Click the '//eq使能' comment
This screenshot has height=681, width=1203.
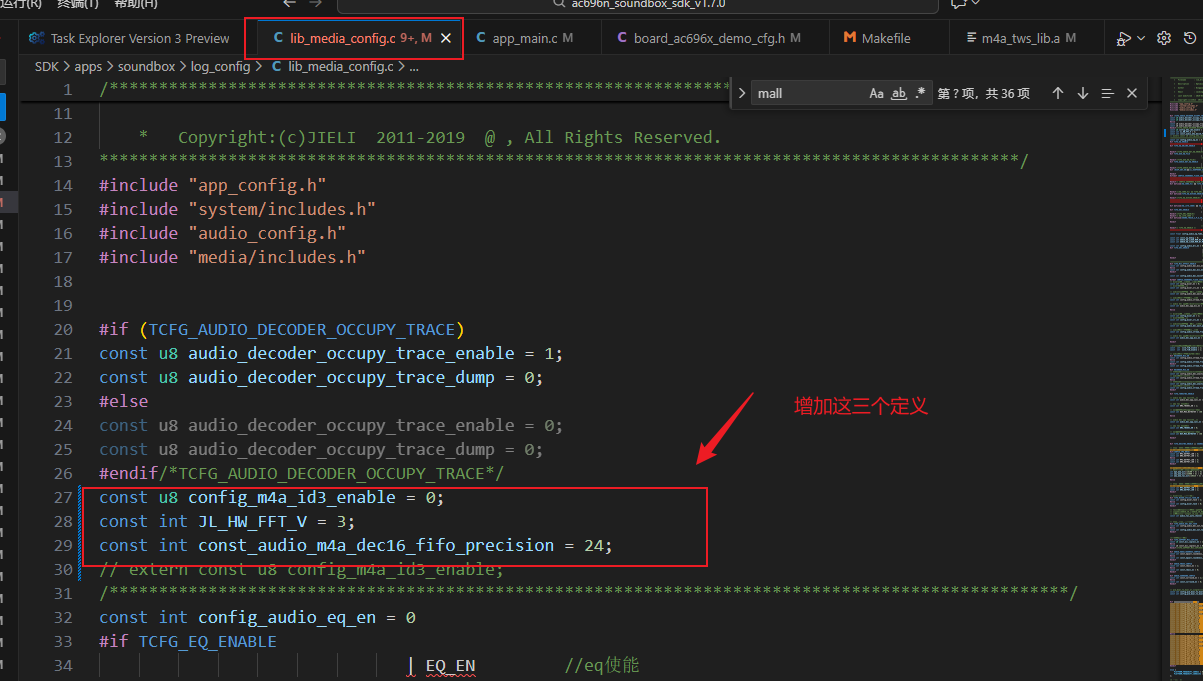[602, 665]
